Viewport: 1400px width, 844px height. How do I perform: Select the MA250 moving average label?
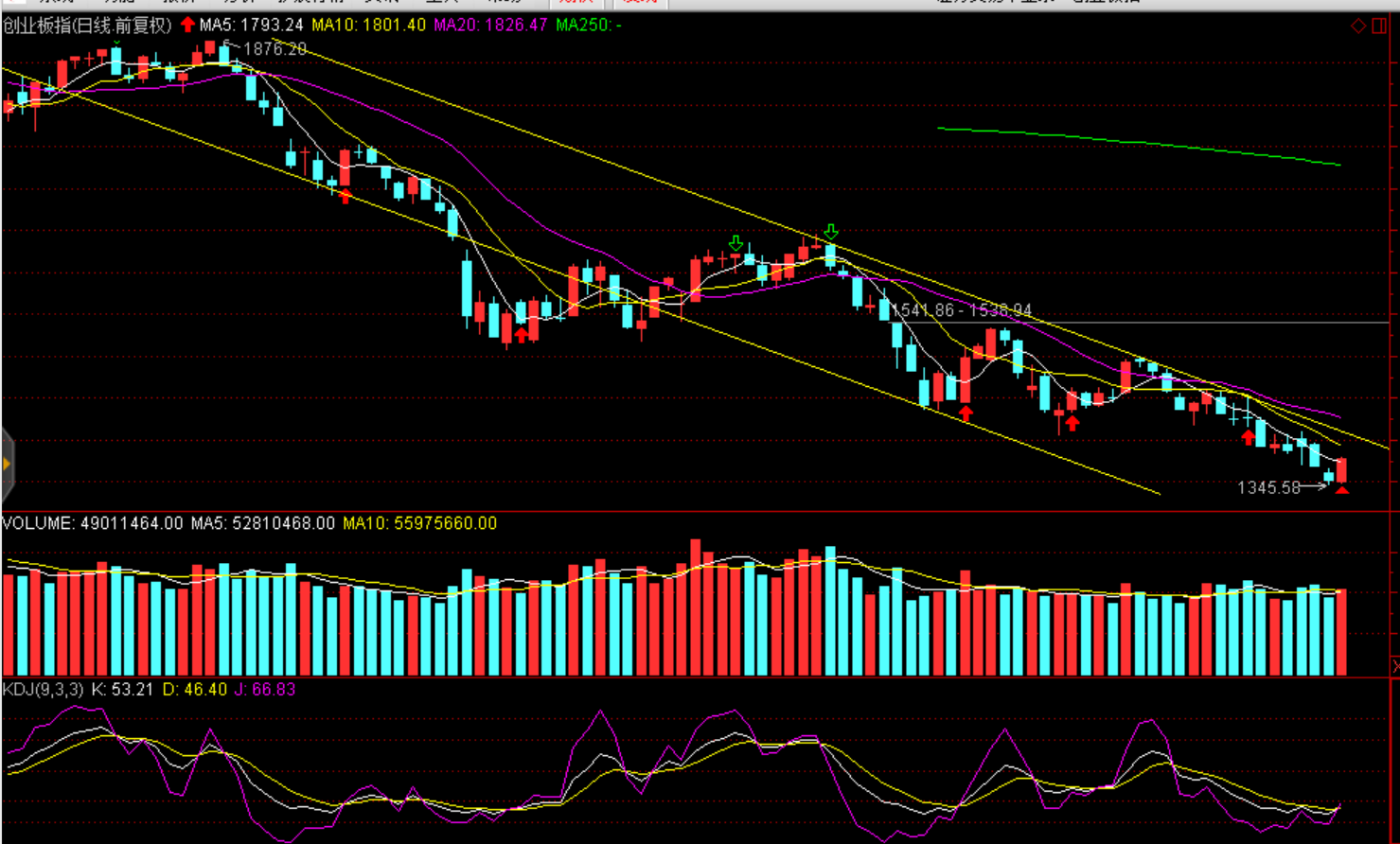coord(588,26)
